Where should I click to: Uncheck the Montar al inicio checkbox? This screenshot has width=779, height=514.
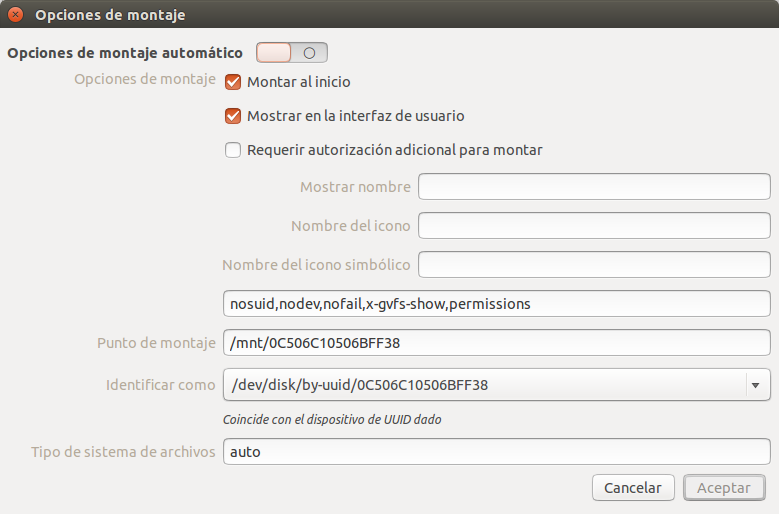pyautogui.click(x=233, y=82)
